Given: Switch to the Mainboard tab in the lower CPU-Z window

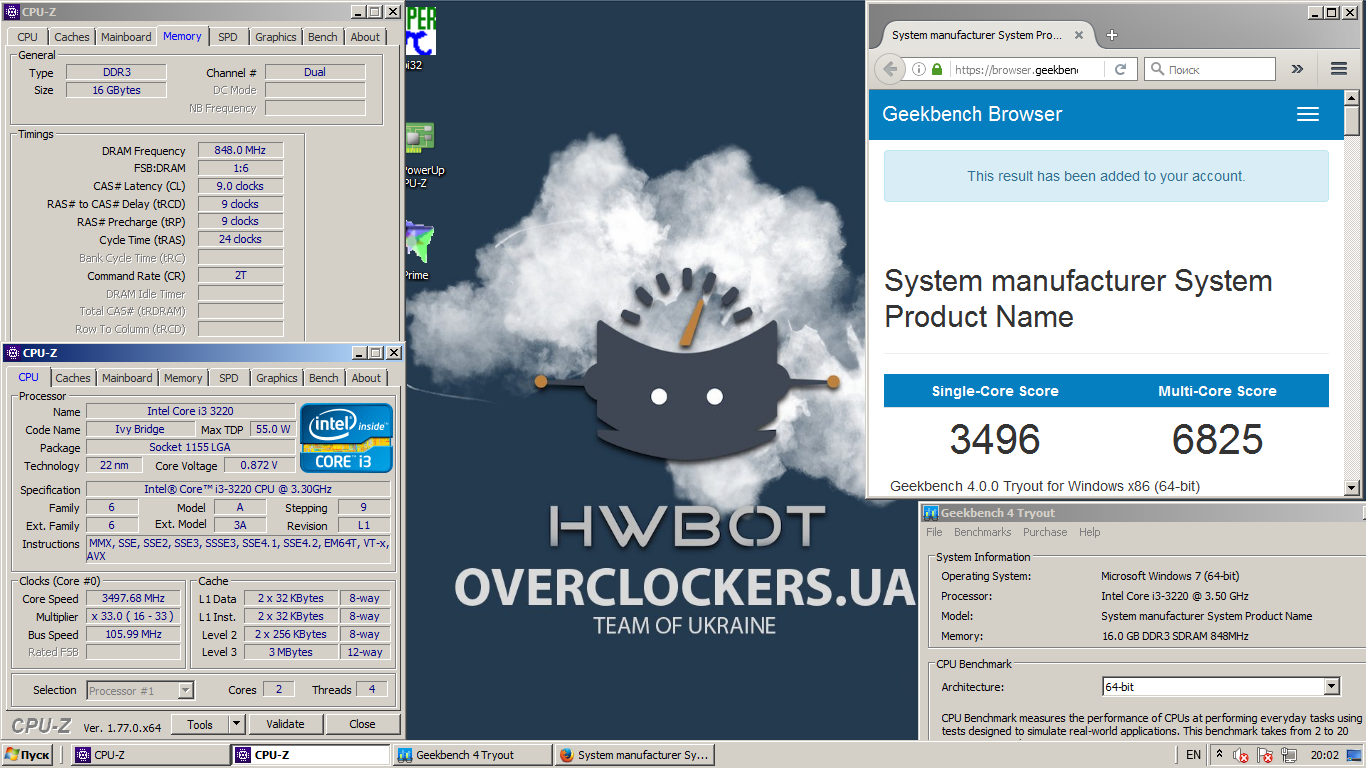Looking at the screenshot, I should point(127,378).
